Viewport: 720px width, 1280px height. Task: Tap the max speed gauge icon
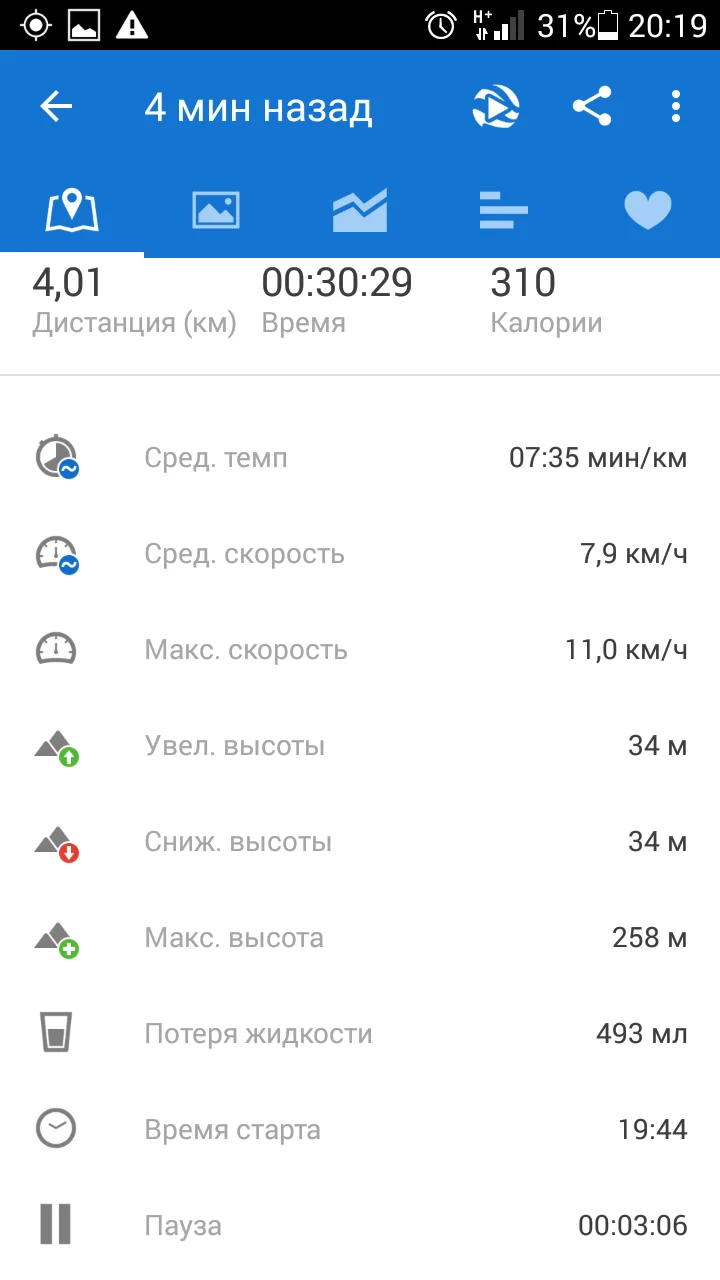[57, 650]
